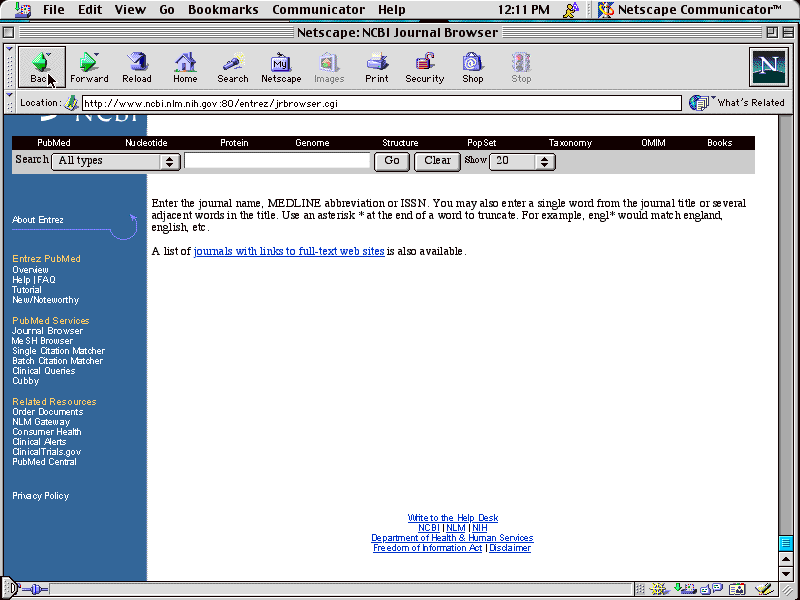The image size is (800, 600).
Task: Open the File menu
Action: click(x=54, y=10)
